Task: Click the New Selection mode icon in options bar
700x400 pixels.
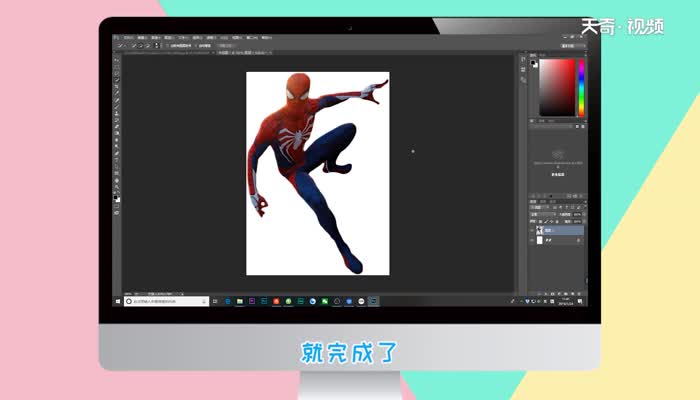Action: click(134, 46)
